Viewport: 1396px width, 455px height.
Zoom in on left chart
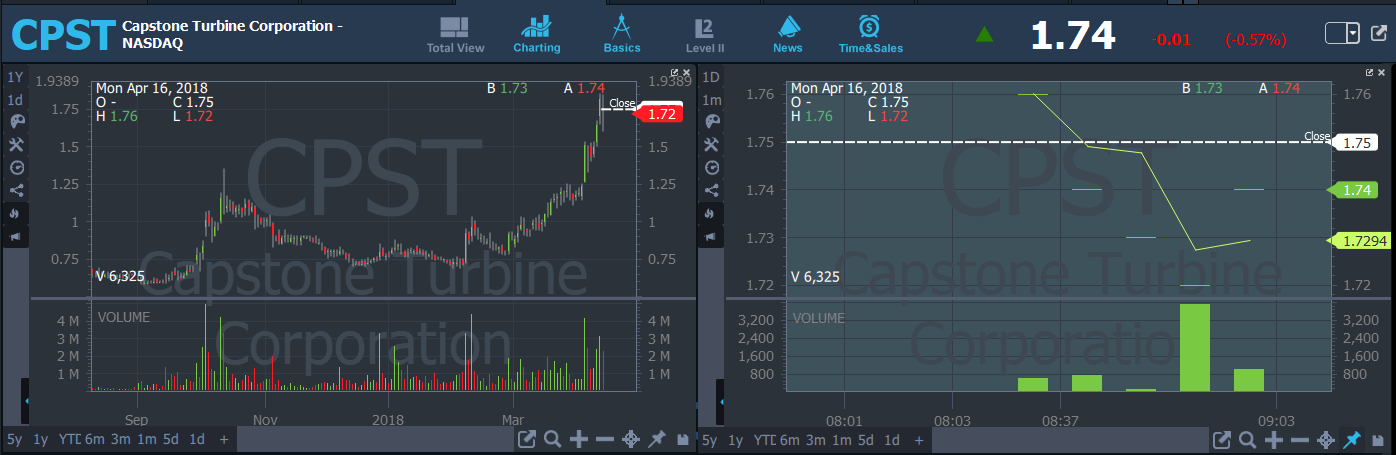click(579, 440)
